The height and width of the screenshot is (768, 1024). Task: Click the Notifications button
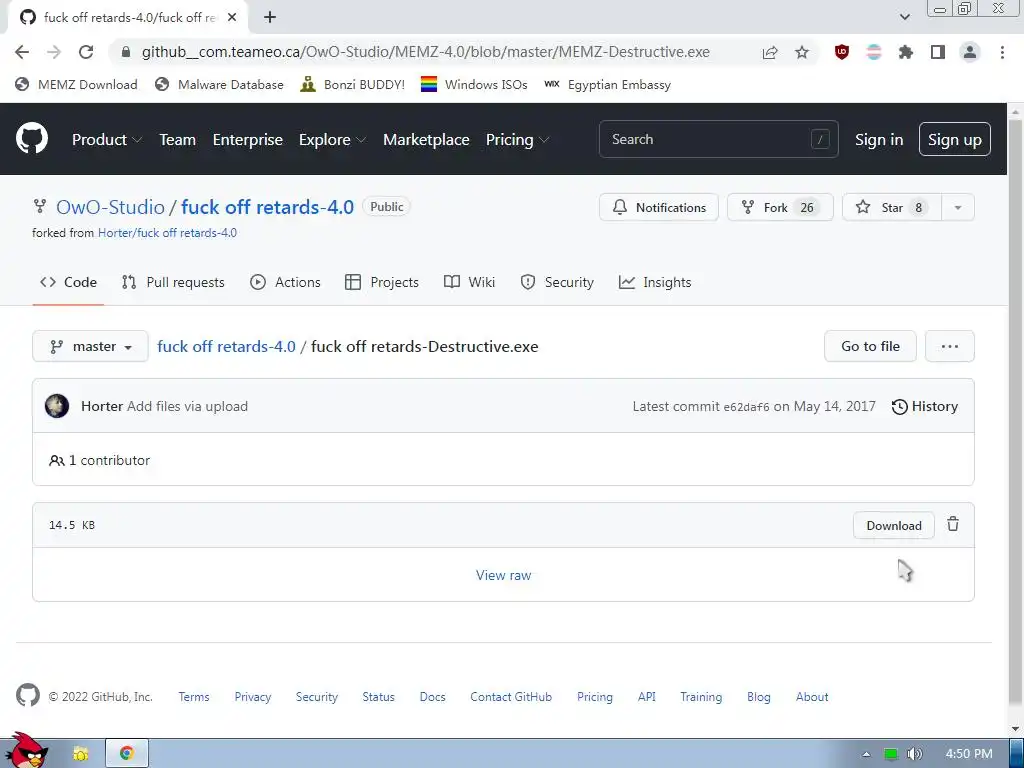(659, 208)
